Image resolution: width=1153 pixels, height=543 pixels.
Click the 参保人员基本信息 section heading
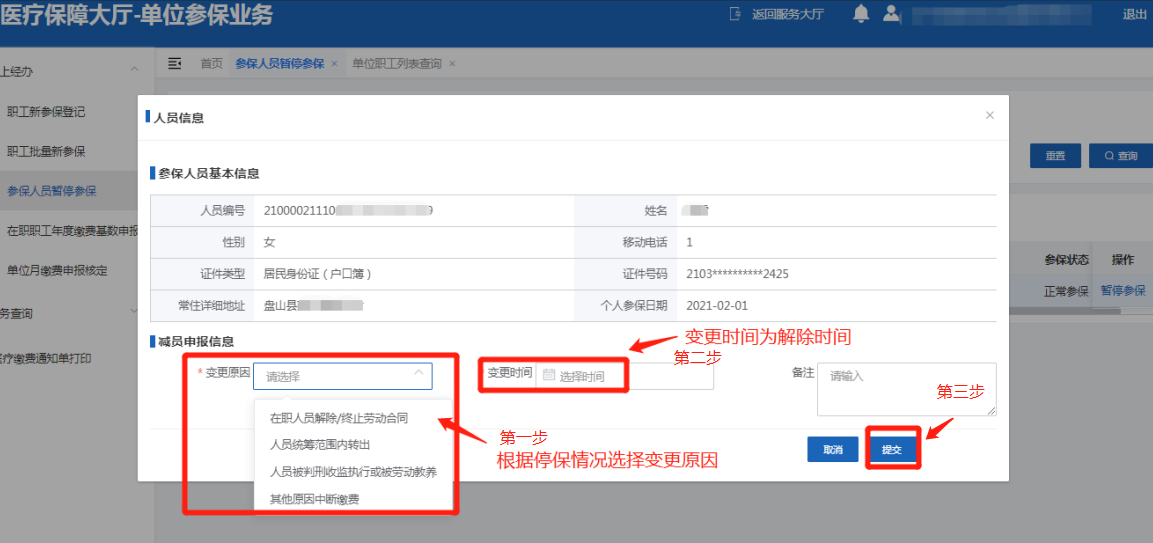pos(208,174)
